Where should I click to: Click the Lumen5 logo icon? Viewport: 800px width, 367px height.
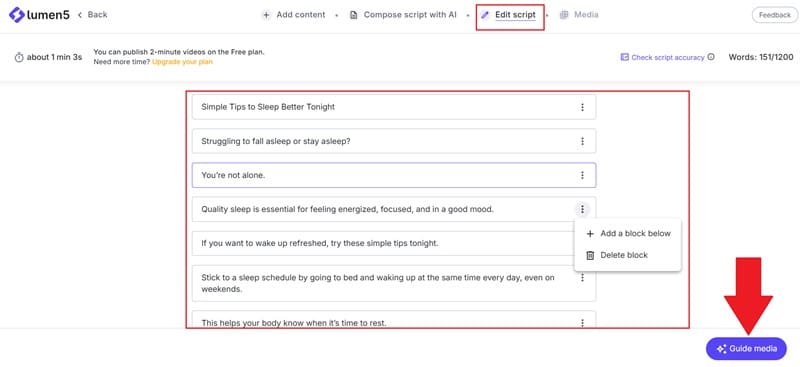(17, 15)
